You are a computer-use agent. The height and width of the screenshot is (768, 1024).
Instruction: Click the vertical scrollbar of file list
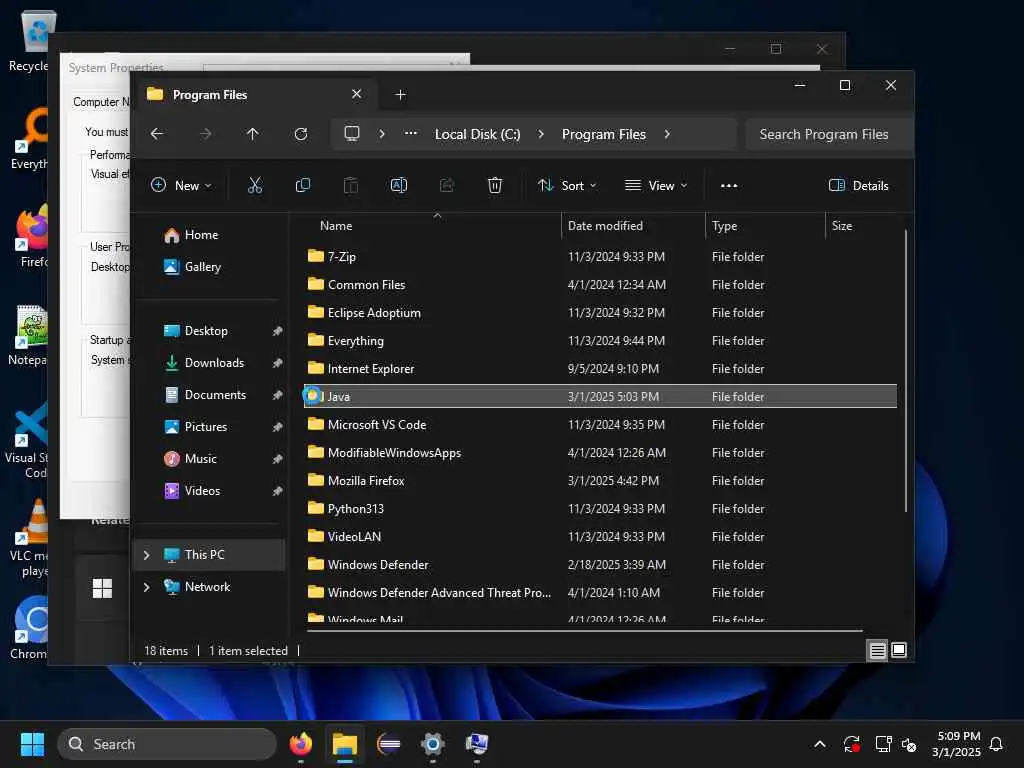click(905, 371)
